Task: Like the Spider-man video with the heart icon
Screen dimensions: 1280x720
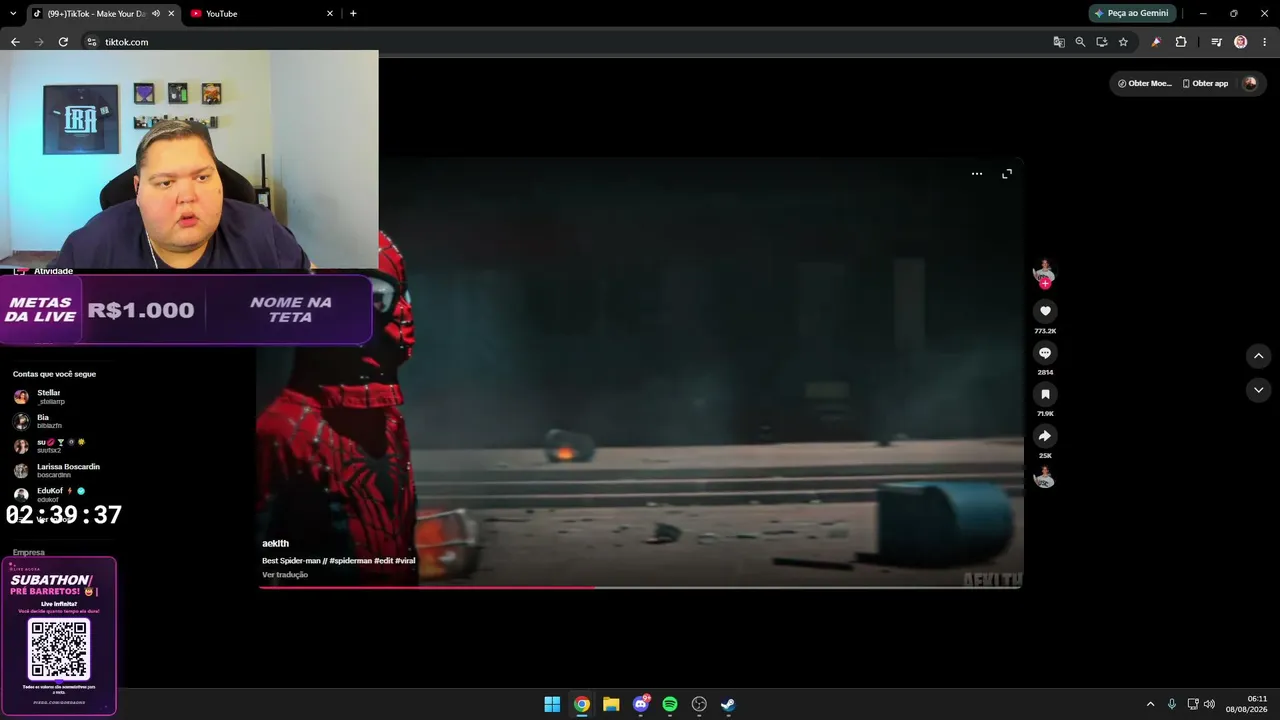Action: (1045, 311)
